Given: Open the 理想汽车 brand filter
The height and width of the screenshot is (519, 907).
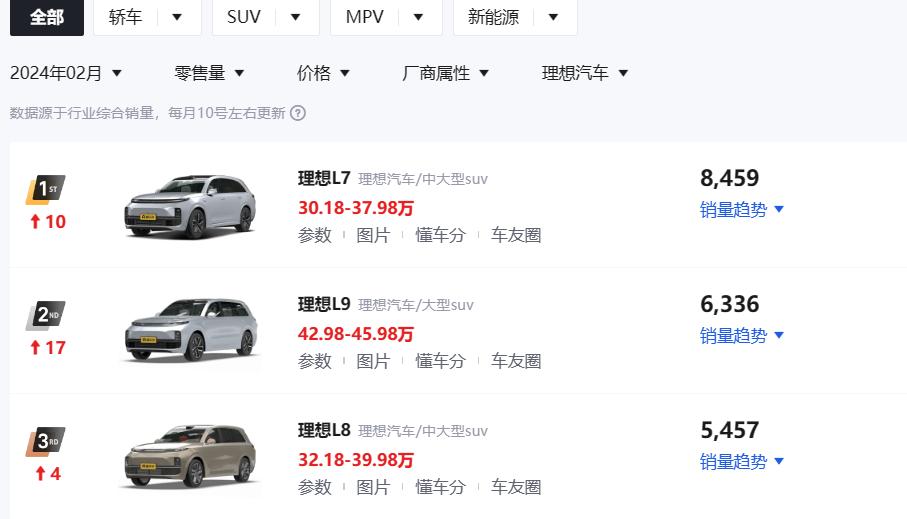Looking at the screenshot, I should click(x=585, y=73).
